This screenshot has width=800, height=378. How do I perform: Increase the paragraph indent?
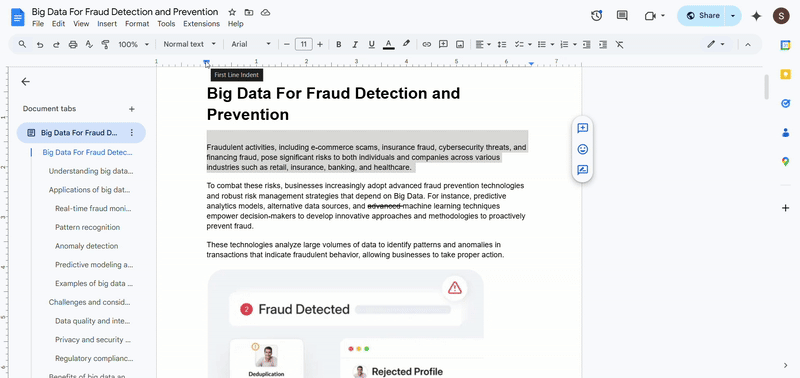point(603,44)
